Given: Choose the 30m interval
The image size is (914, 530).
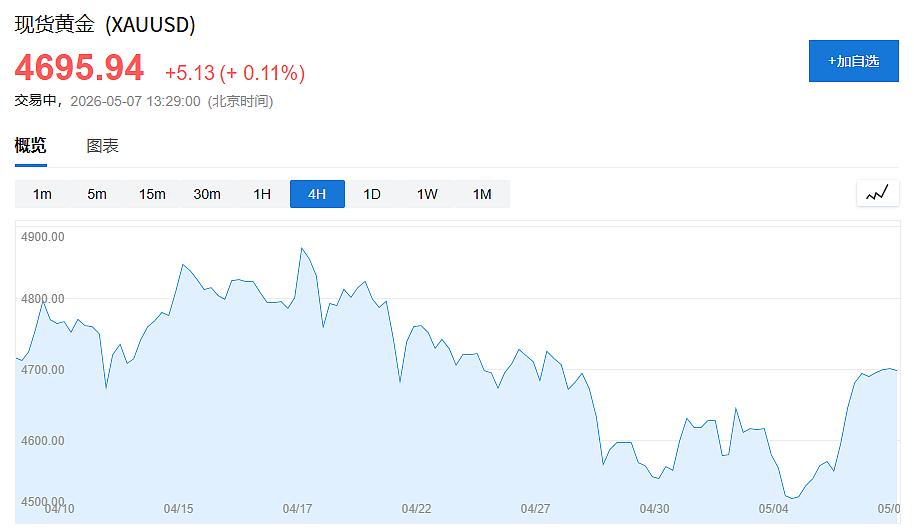Looking at the screenshot, I should click(207, 194).
